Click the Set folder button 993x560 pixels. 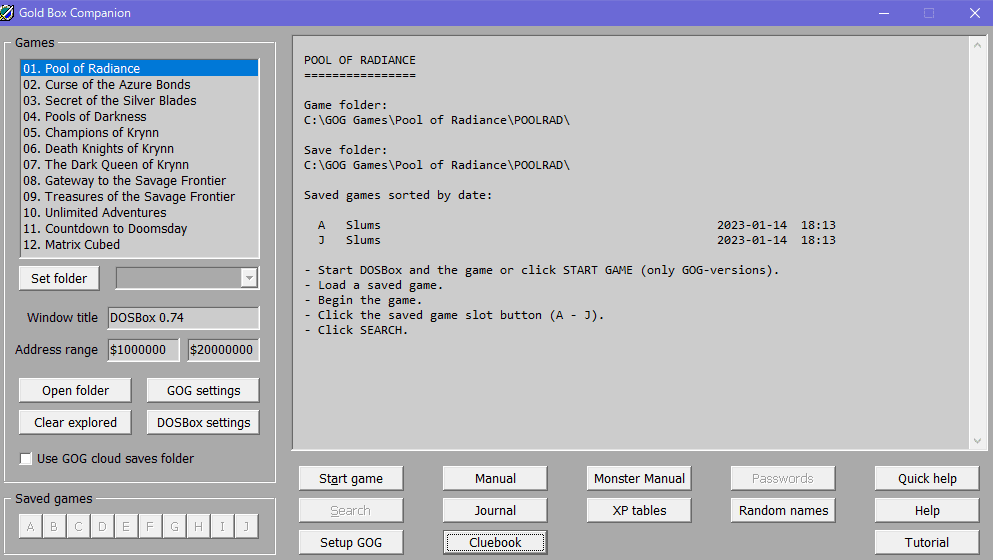[59, 278]
